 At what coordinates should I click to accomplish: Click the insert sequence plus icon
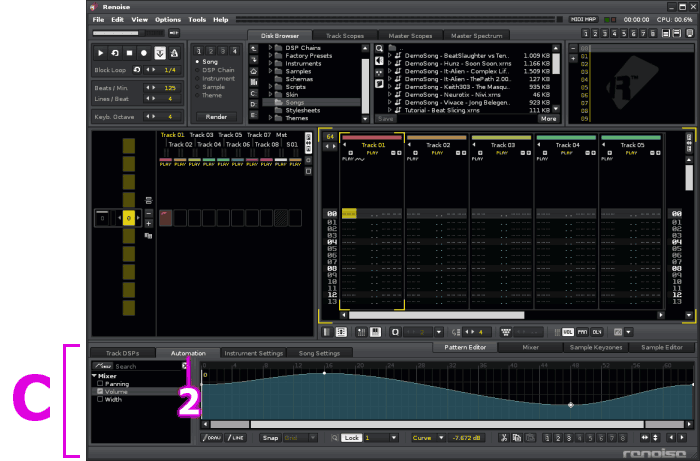tap(149, 224)
